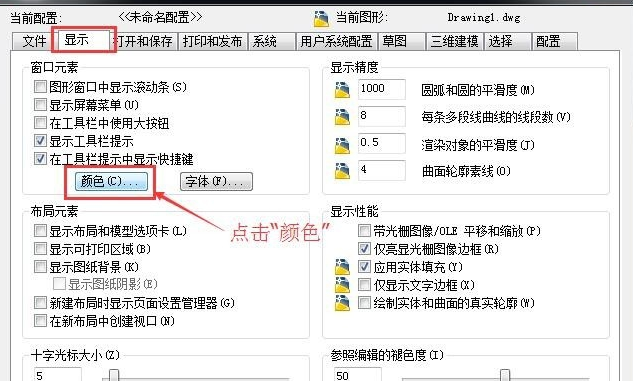Check 显示图纸背景 option
Image resolution: width=633 pixels, height=381 pixels.
pyautogui.click(x=40, y=266)
